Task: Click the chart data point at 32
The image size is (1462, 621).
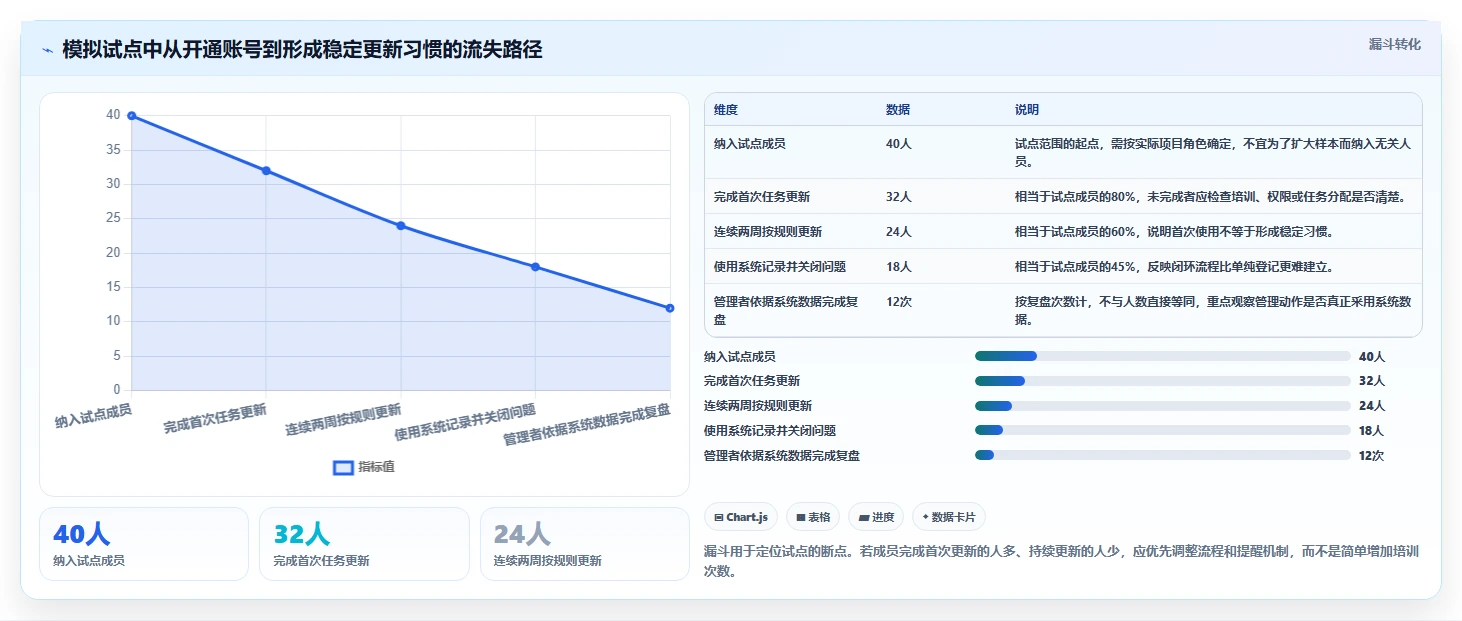Action: [266, 171]
